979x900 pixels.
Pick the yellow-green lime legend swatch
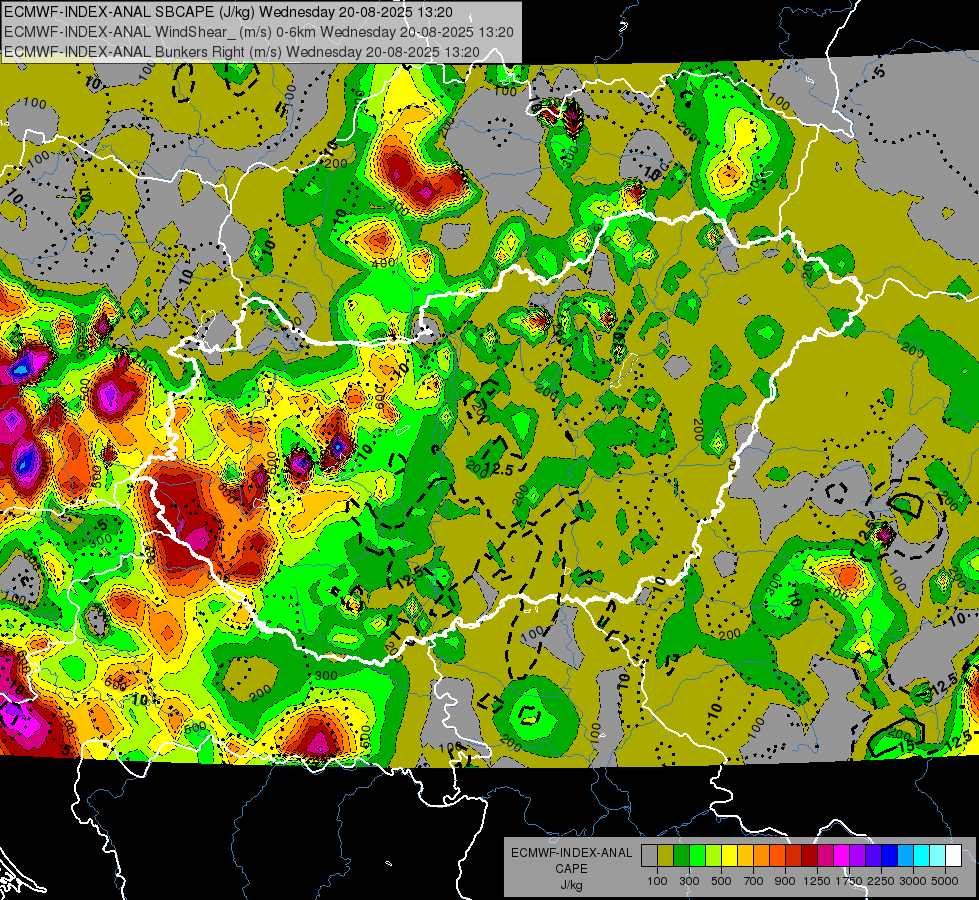click(714, 856)
